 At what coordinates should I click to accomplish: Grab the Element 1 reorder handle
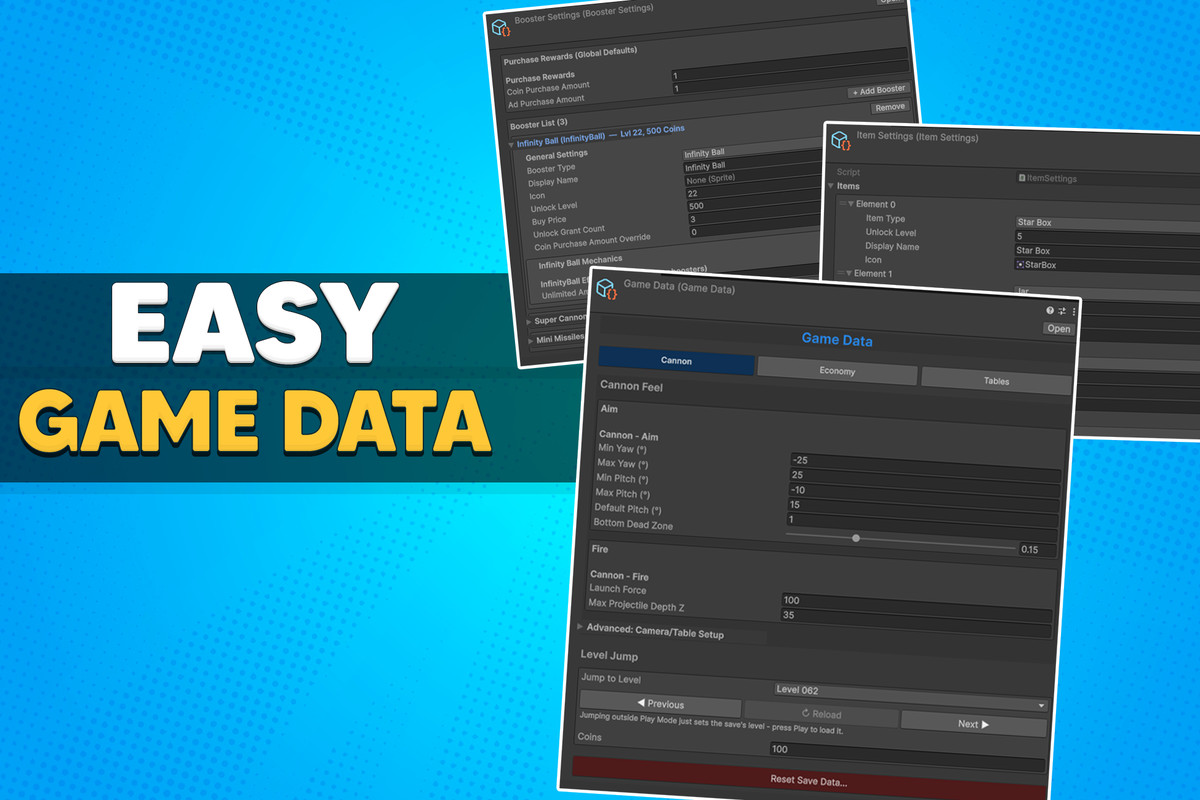click(839, 273)
